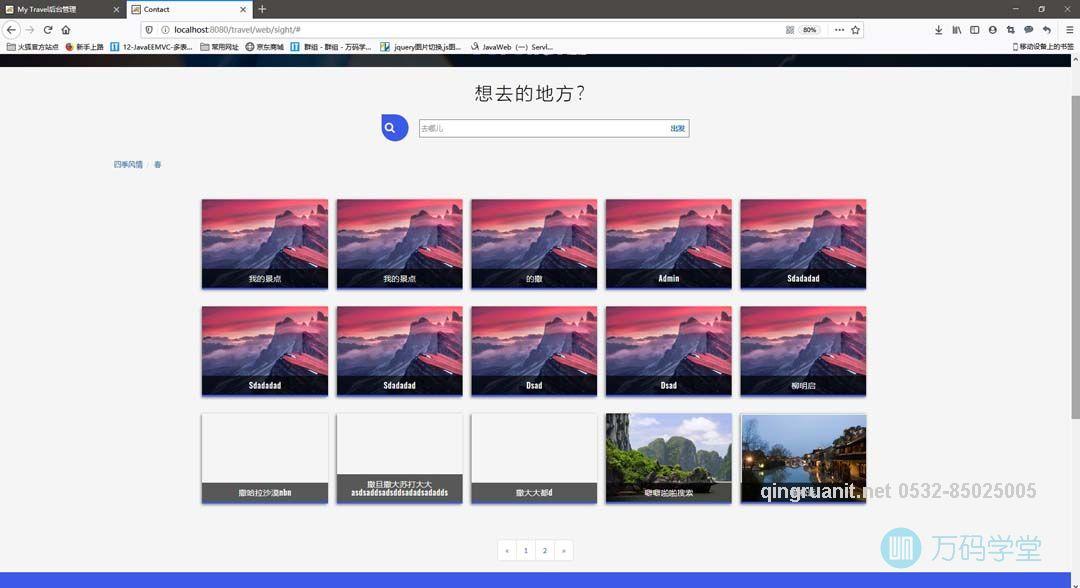Open the 四季风情 breadcrumb link
The width and height of the screenshot is (1080, 588).
click(128, 164)
